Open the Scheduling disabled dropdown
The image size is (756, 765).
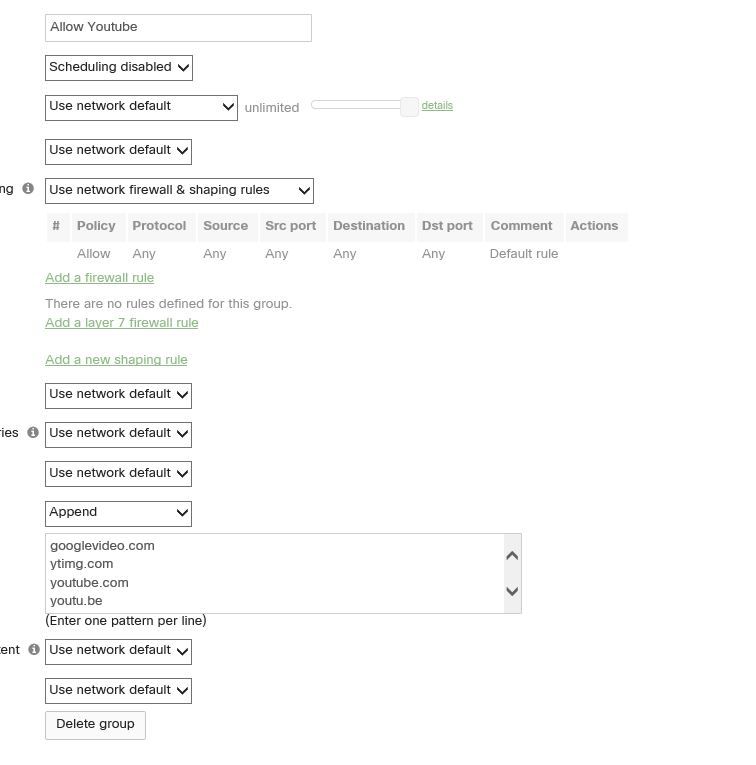click(119, 68)
